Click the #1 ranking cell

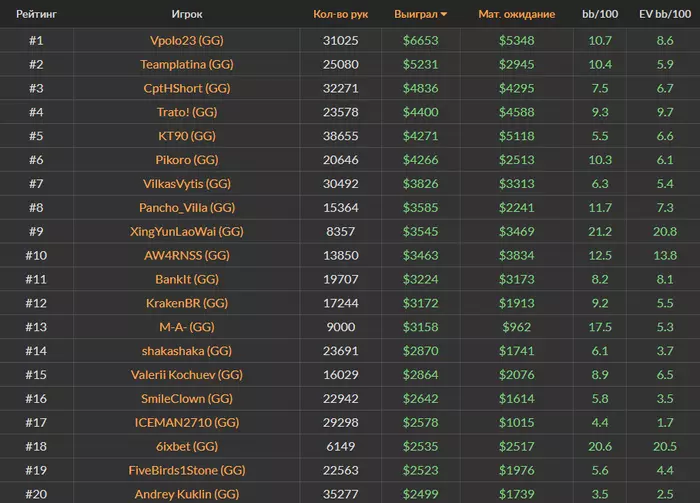(35, 41)
